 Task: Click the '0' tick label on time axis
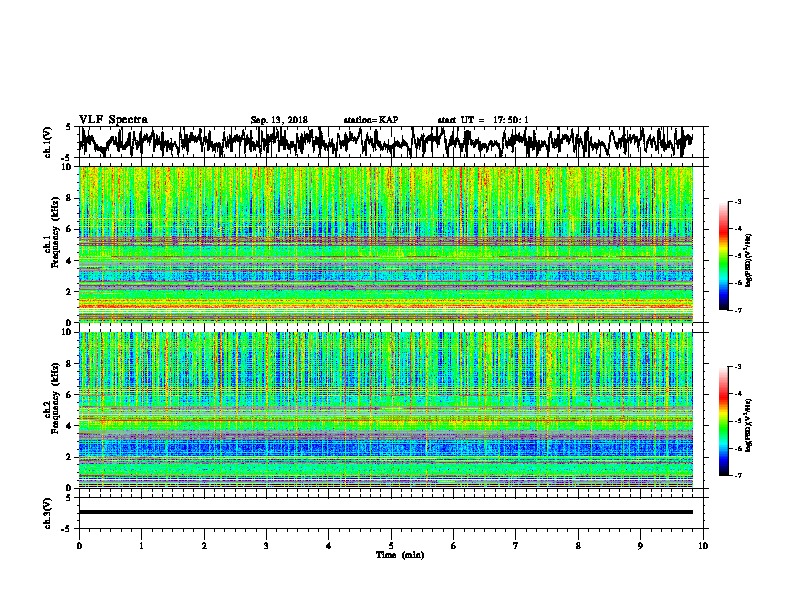click(79, 546)
